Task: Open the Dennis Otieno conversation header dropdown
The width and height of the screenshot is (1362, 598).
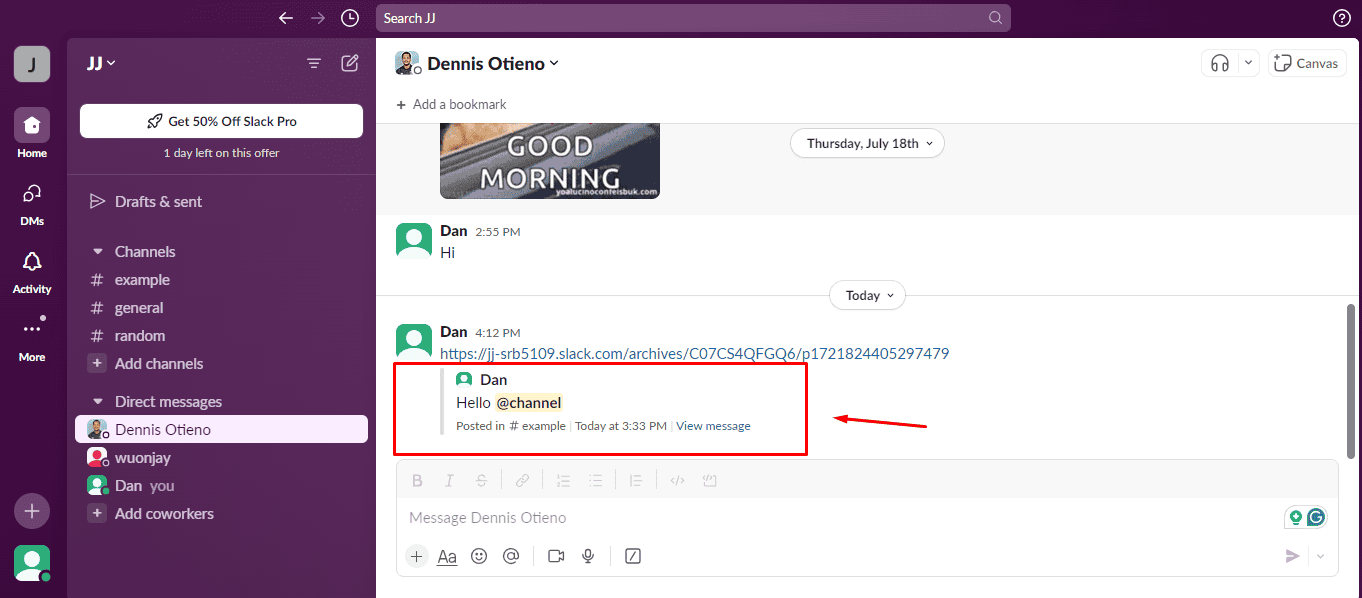Action: pyautogui.click(x=492, y=63)
